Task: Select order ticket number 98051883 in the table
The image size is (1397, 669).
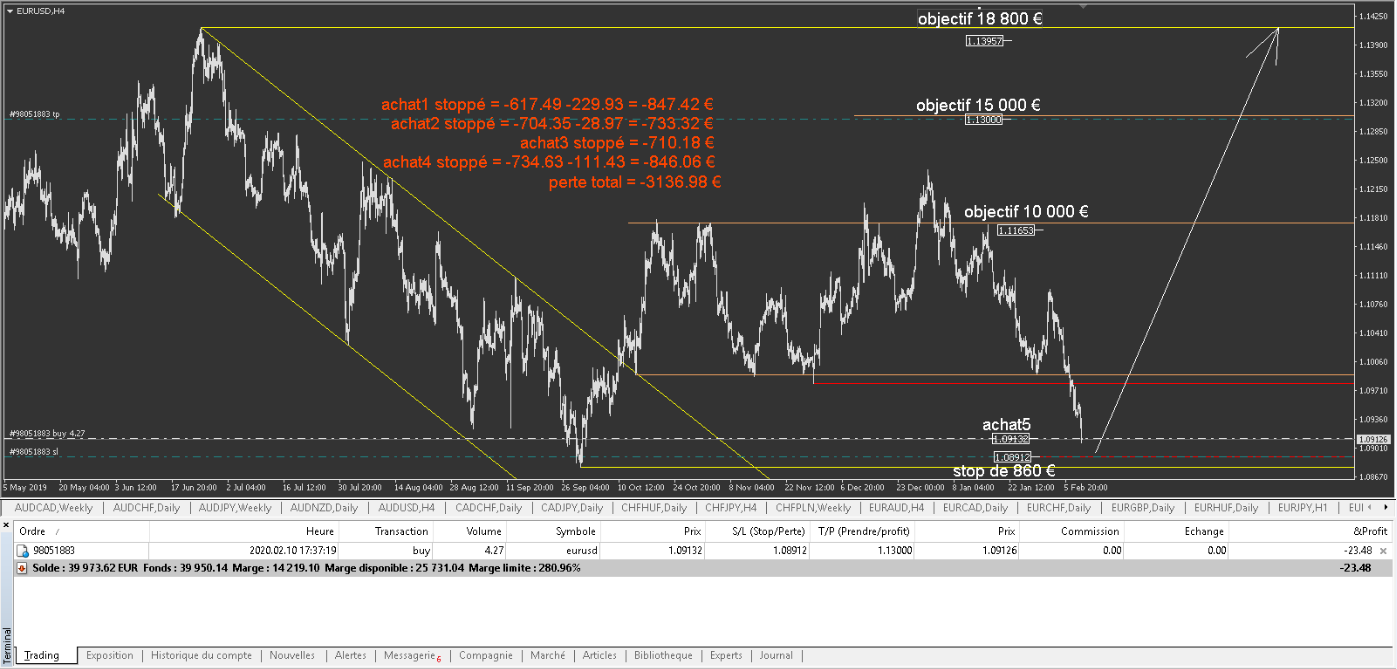Action: point(52,551)
